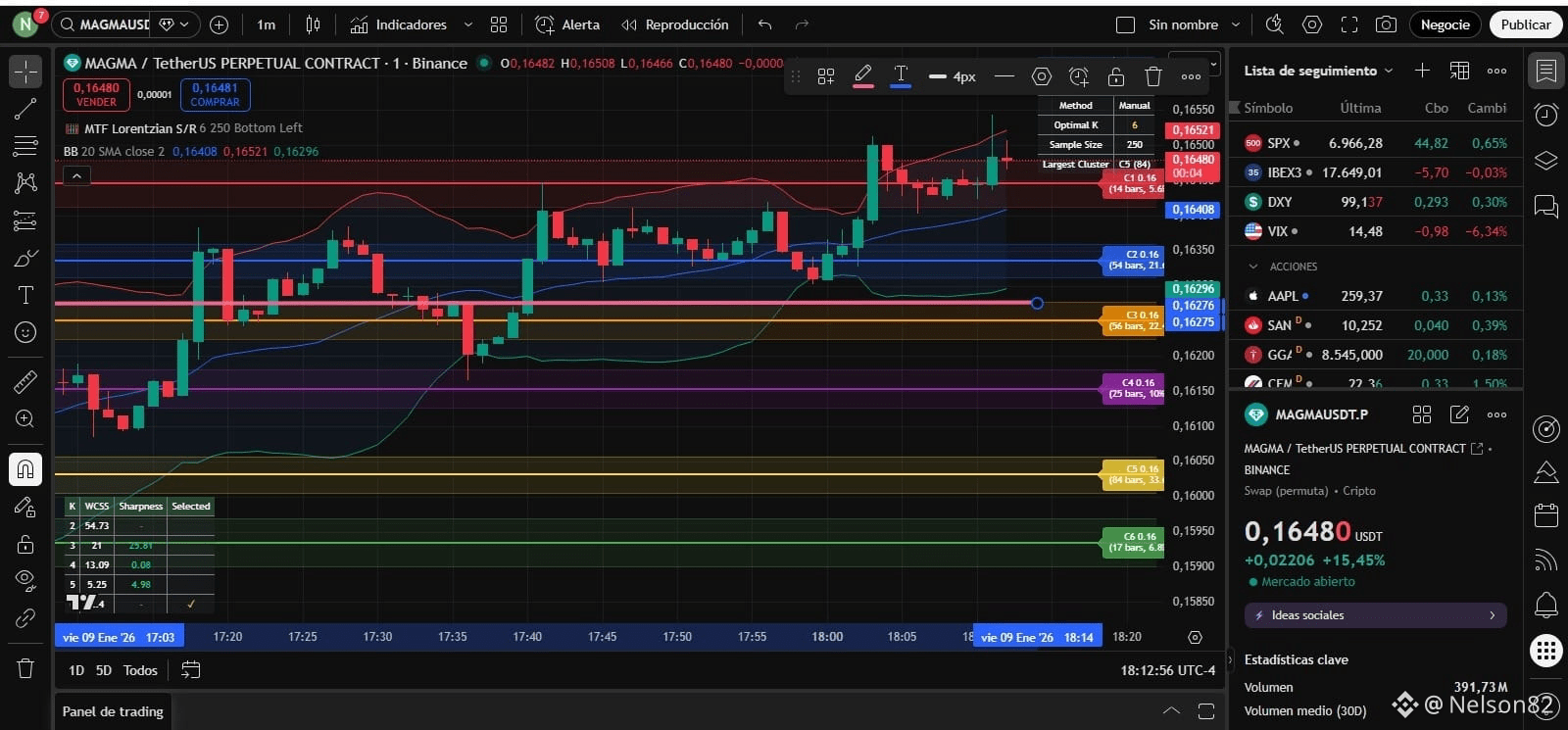
Task: Take a chart snapshot with camera icon
Action: click(1386, 24)
